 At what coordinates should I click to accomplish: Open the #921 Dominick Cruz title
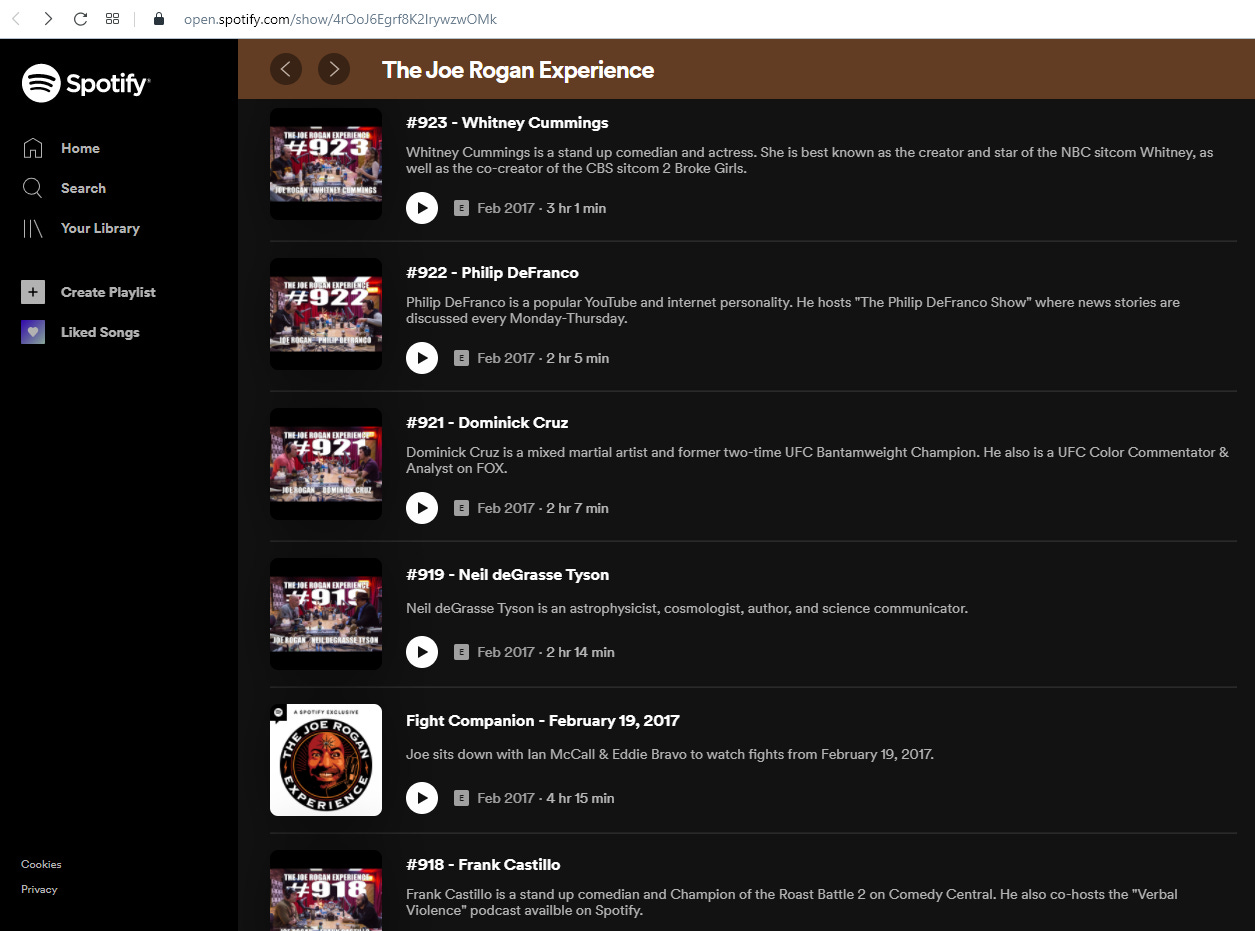tap(487, 423)
